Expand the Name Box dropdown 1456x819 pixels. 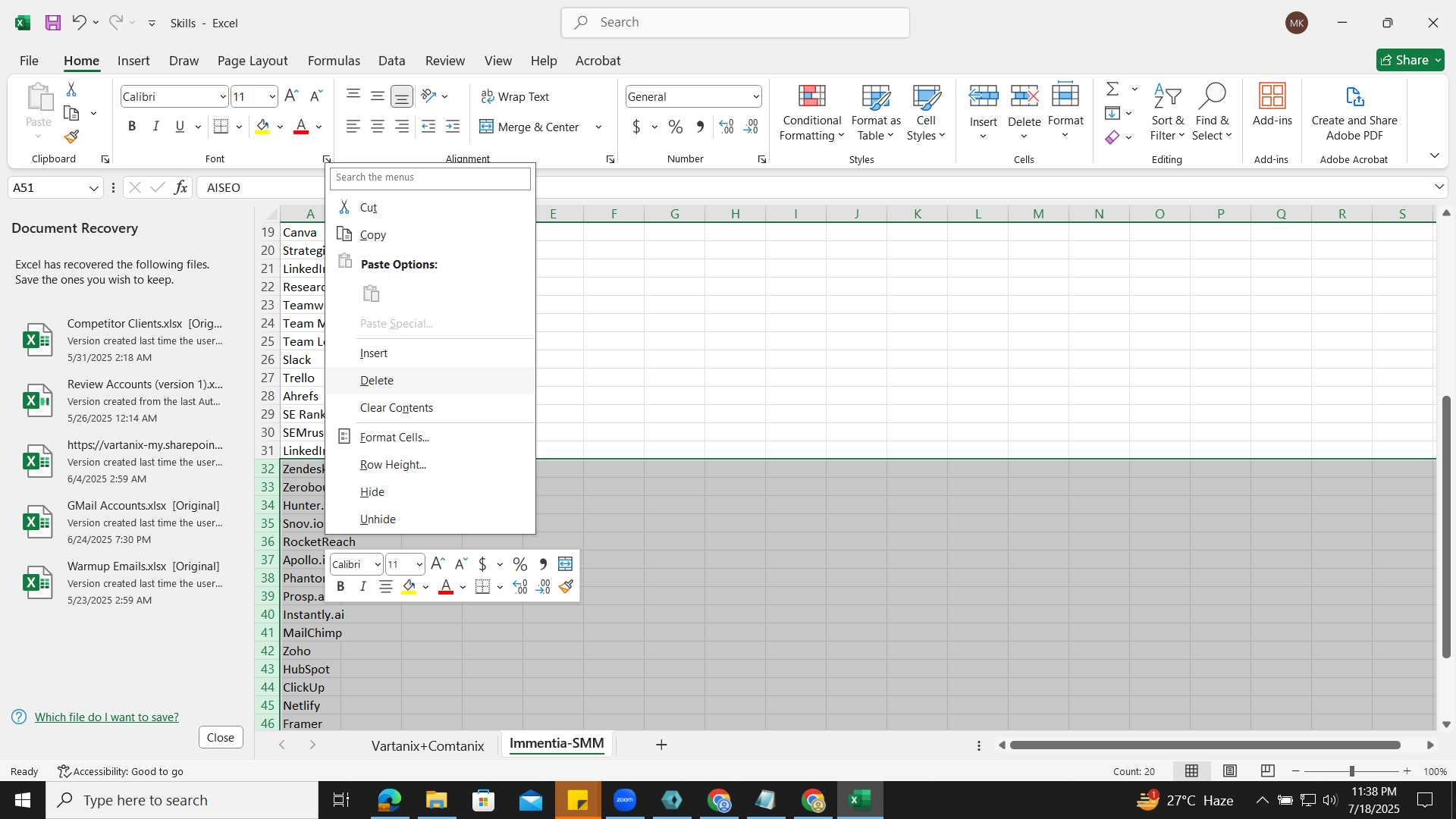[94, 187]
